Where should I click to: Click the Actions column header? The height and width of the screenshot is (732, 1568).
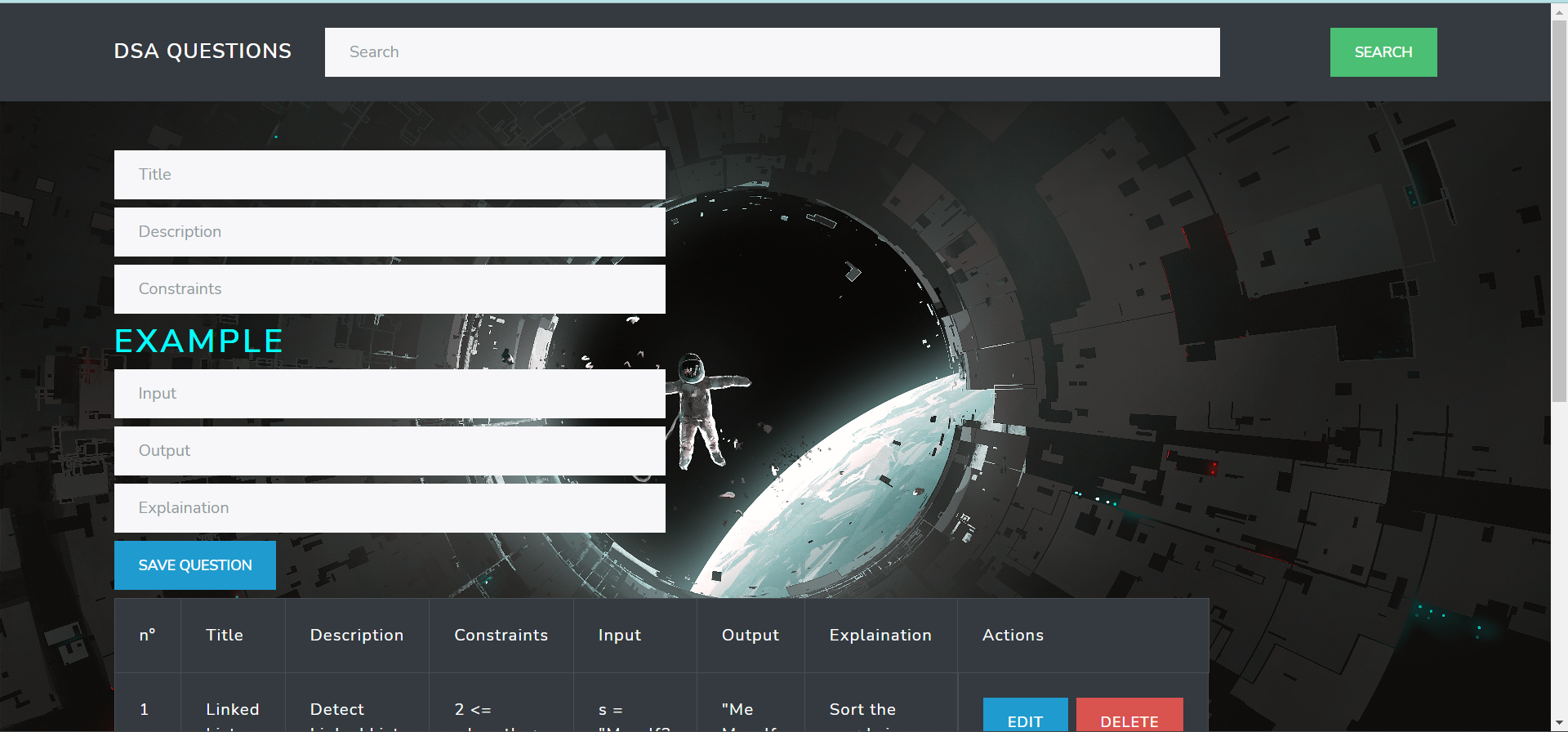[x=1083, y=636]
